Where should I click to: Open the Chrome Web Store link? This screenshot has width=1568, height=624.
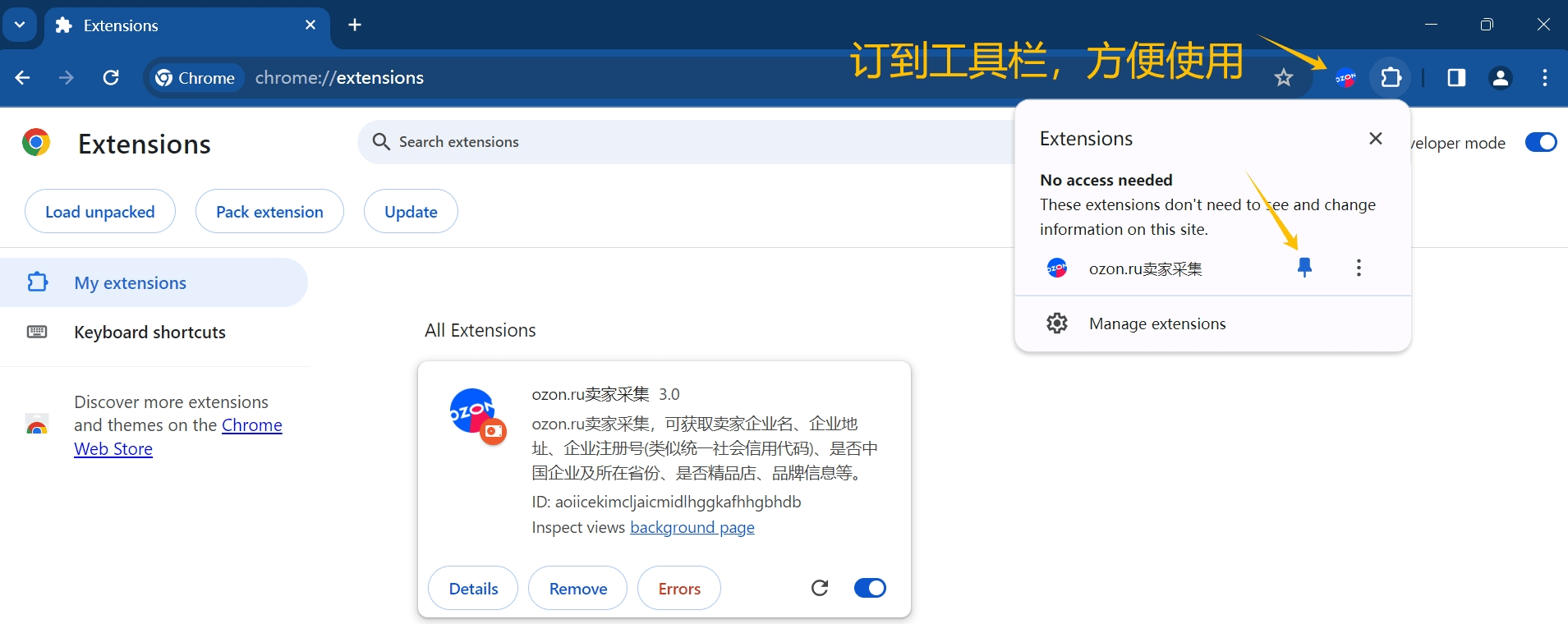point(178,437)
